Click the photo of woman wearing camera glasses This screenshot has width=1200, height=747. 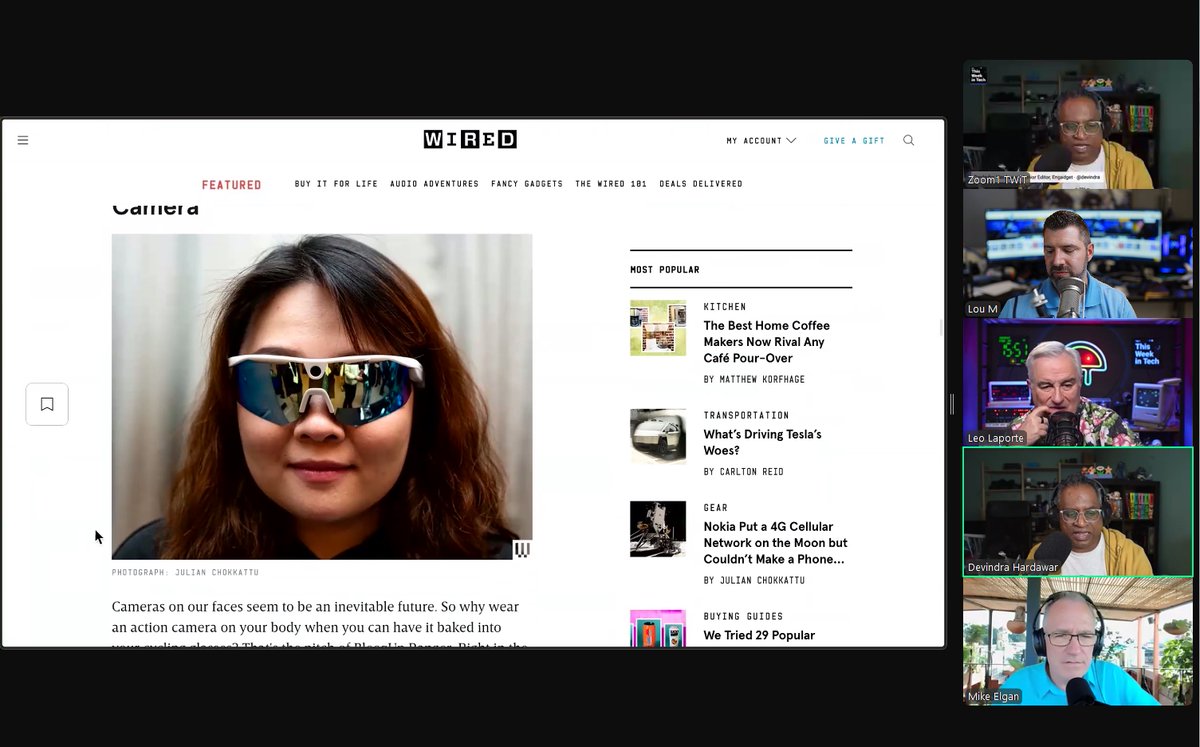[x=322, y=396]
